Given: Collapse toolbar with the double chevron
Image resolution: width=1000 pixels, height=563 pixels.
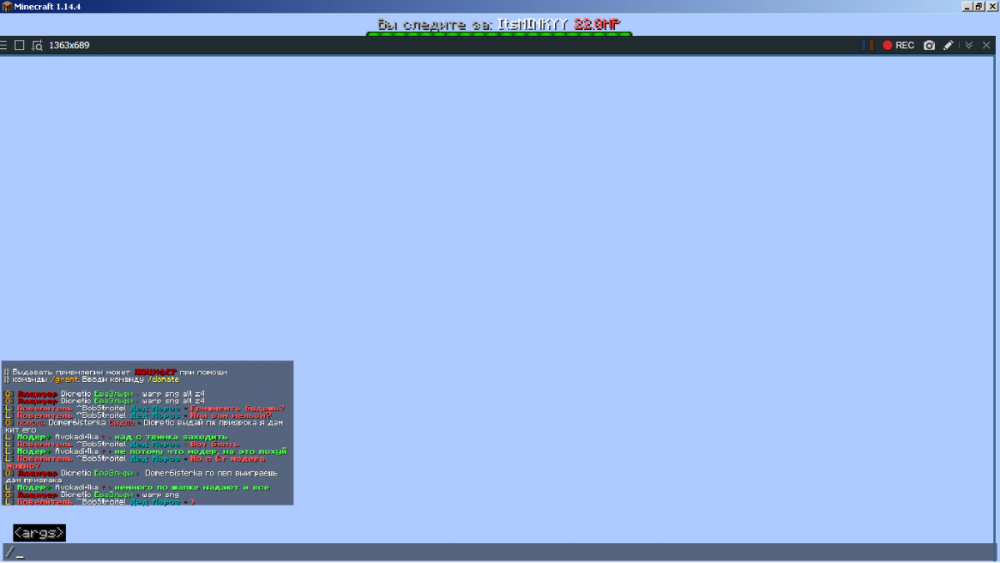Looking at the screenshot, I should [969, 45].
